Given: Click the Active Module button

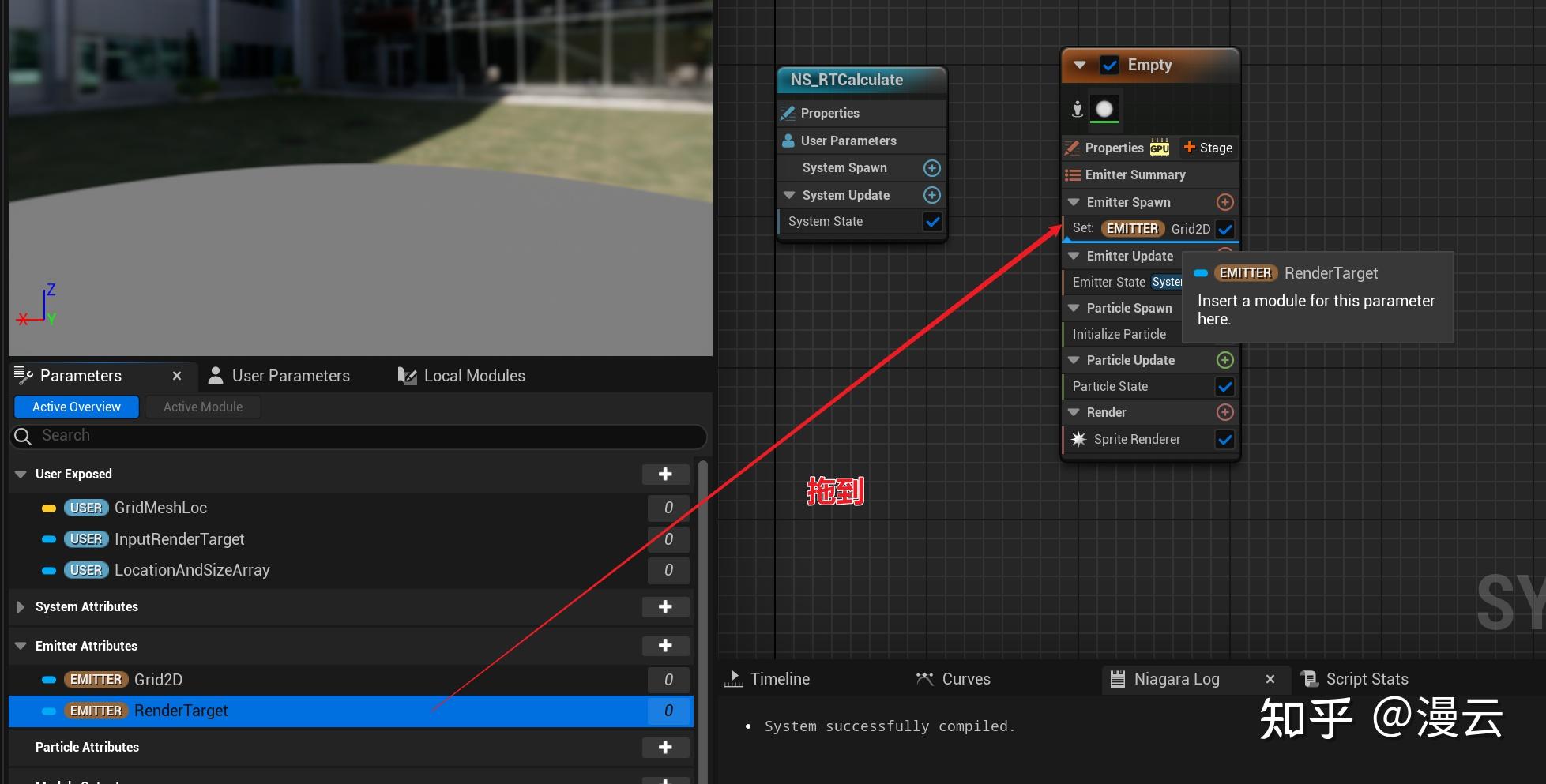Looking at the screenshot, I should (x=202, y=407).
